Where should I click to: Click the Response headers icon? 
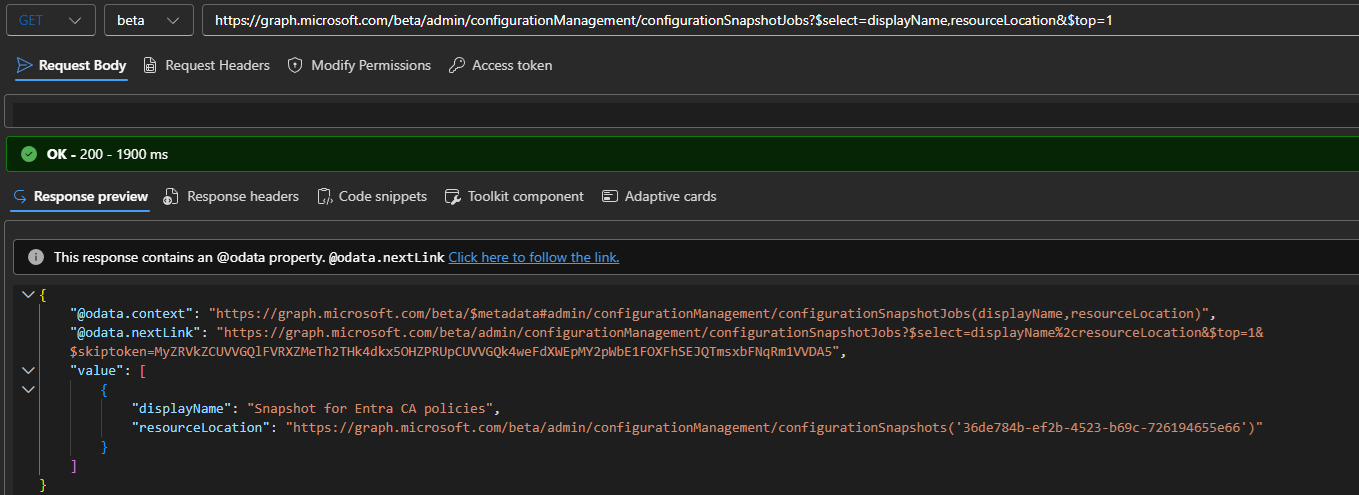(x=171, y=196)
